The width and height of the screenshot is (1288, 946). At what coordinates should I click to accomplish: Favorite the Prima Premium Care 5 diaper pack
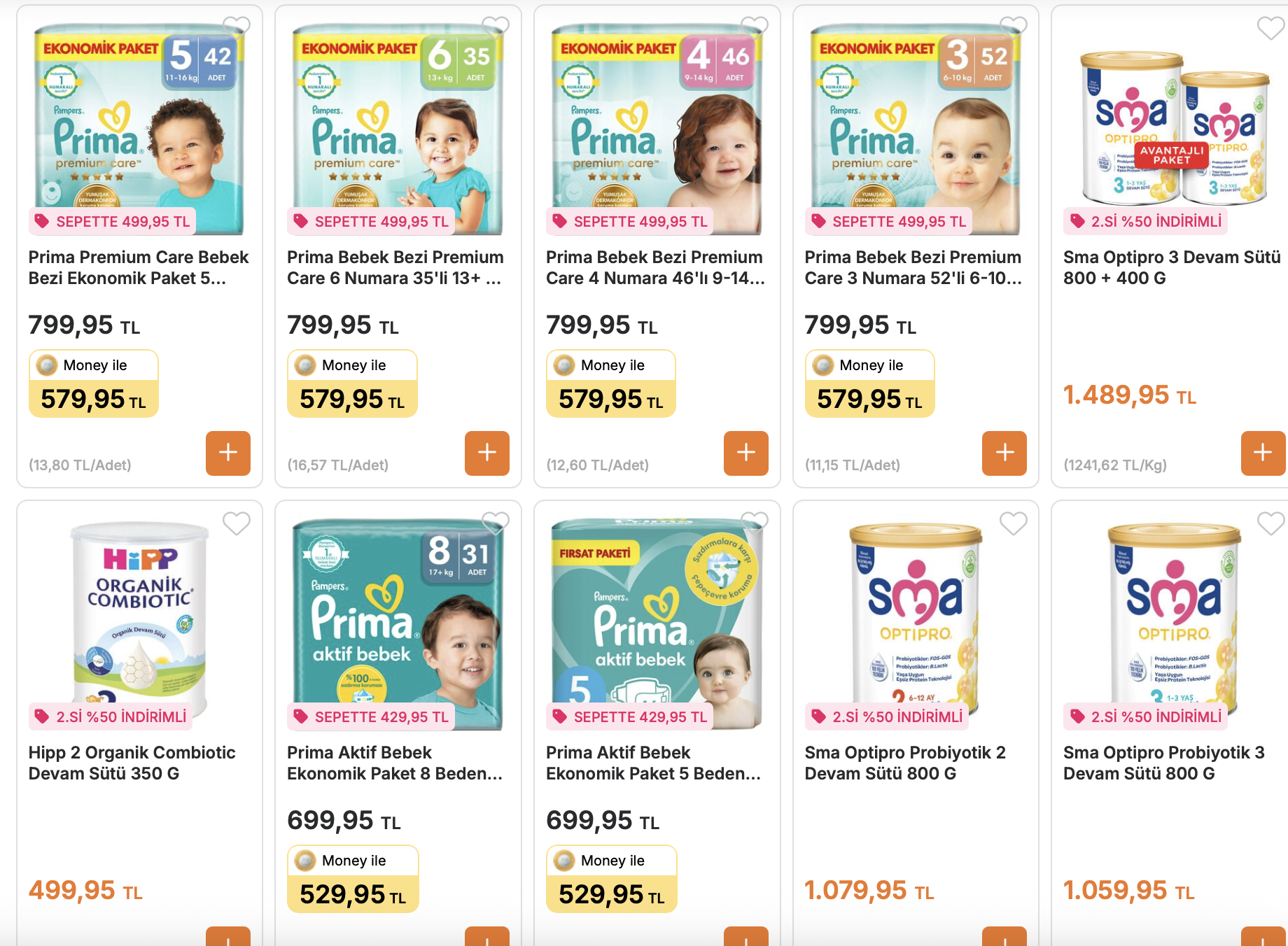(x=237, y=28)
